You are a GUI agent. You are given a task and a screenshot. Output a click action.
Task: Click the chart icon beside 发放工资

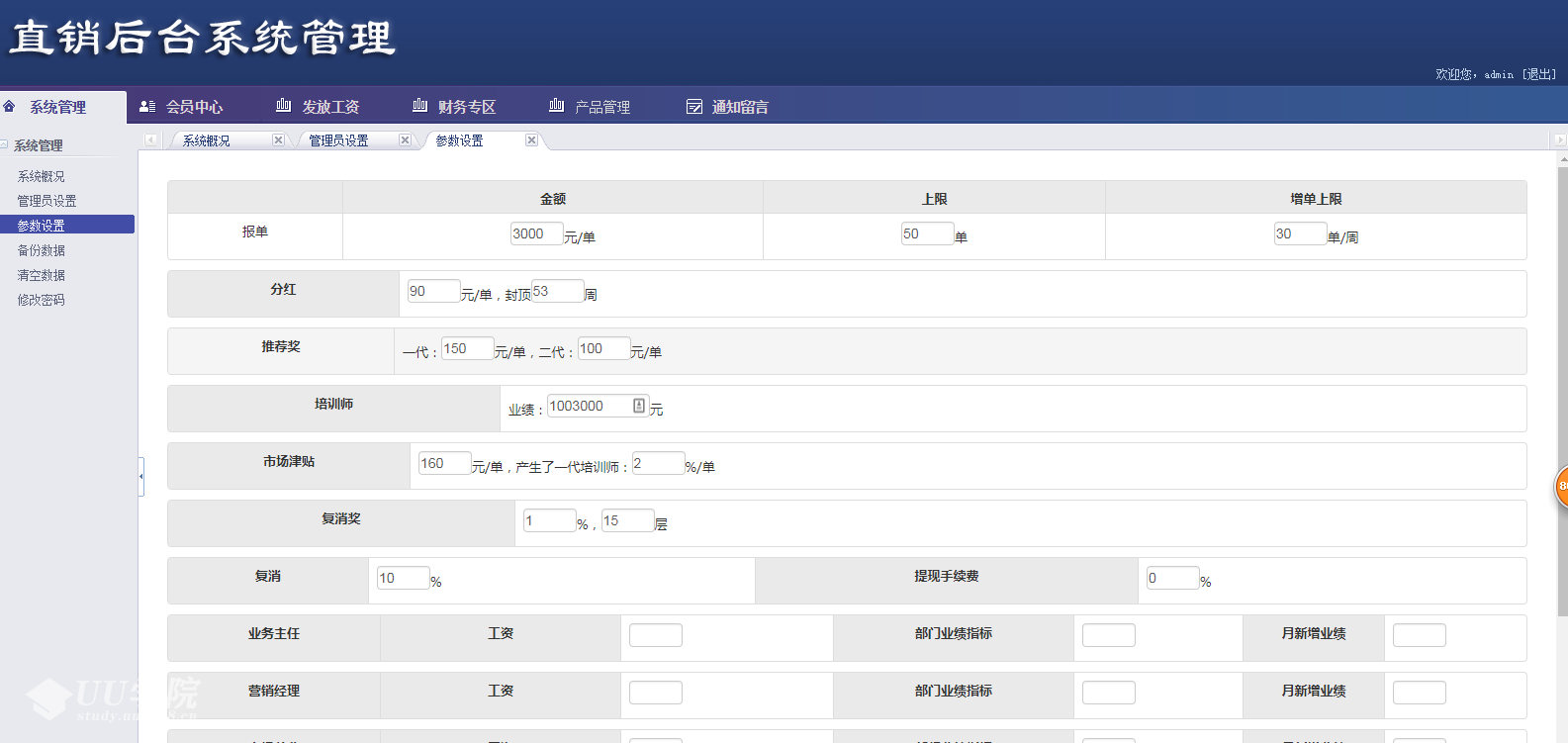[x=284, y=105]
